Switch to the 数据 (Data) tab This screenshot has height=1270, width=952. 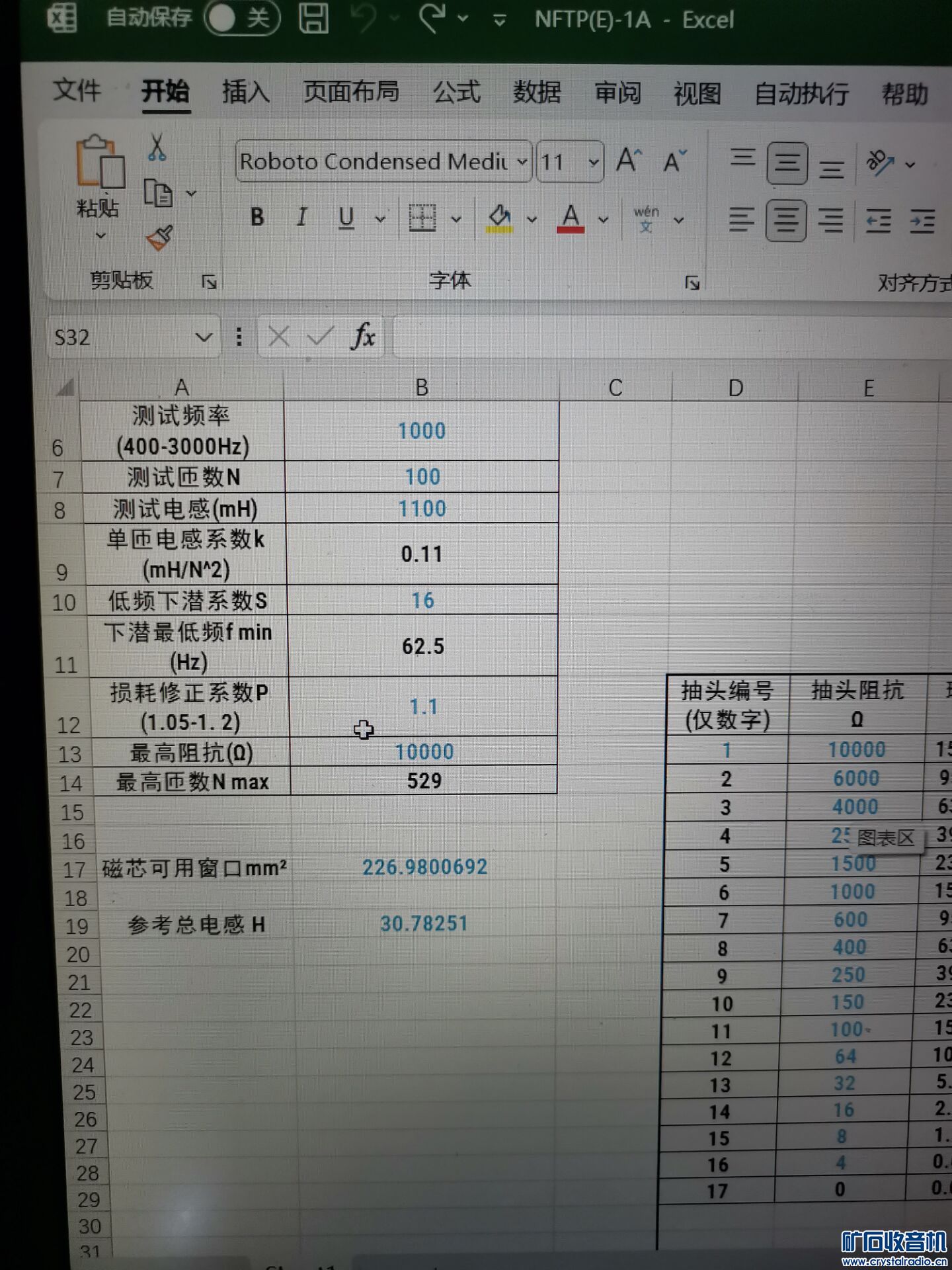(x=537, y=93)
